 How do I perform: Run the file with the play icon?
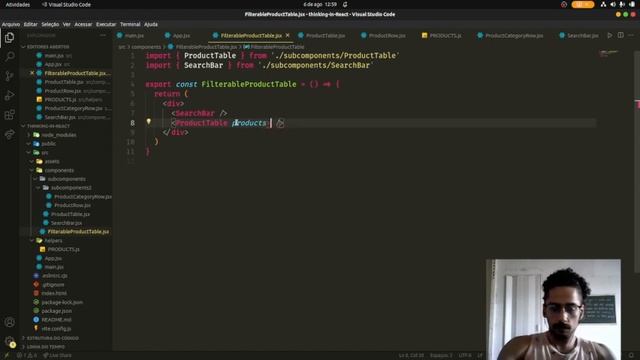(x=610, y=36)
